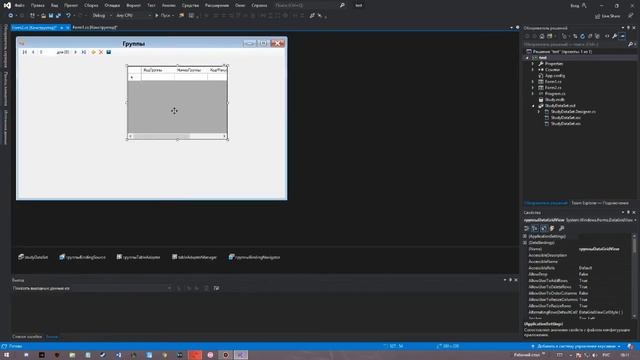Click the Solution Explorer wrench properties icon
The image size is (640, 360).
(614, 36)
